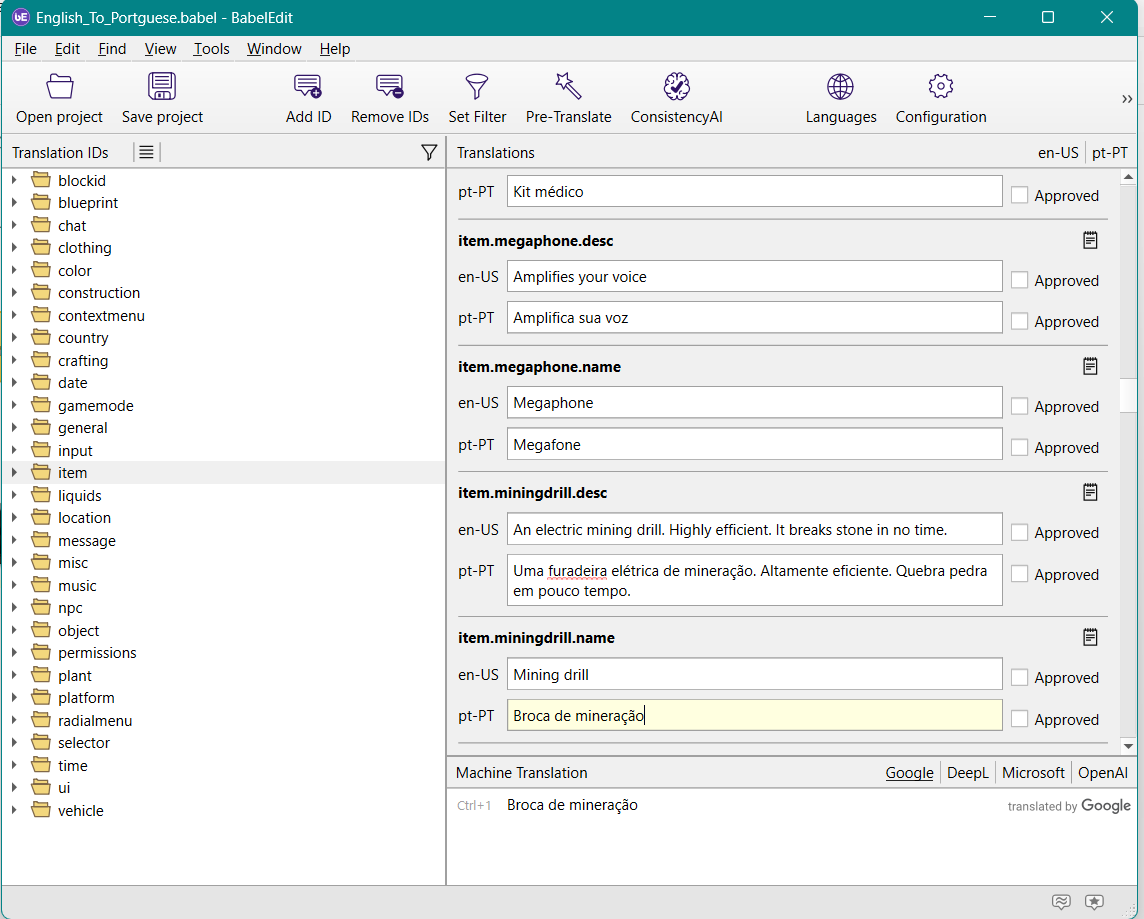Click the vertical scrollbar thumb in Translations

(x=1128, y=395)
